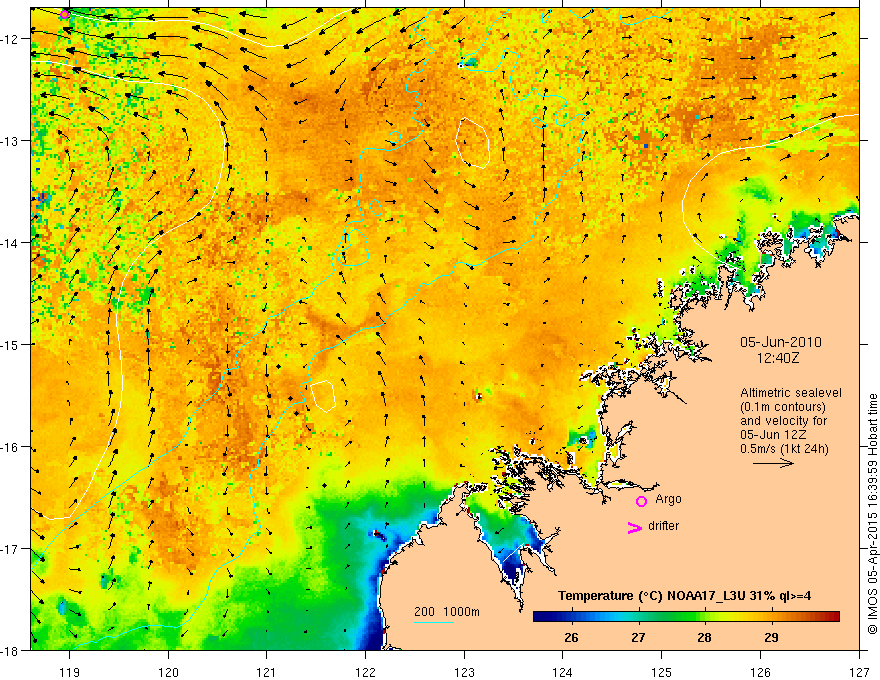Viewport: 880px width, 680px height.
Task: Click the longitude label 127
Action: click(x=859, y=672)
